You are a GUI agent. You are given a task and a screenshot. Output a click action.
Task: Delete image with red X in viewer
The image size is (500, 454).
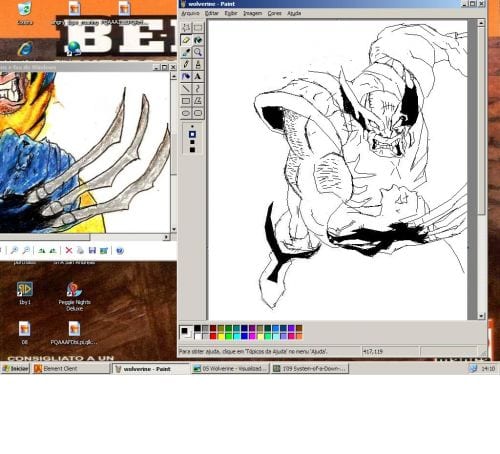coord(69,250)
